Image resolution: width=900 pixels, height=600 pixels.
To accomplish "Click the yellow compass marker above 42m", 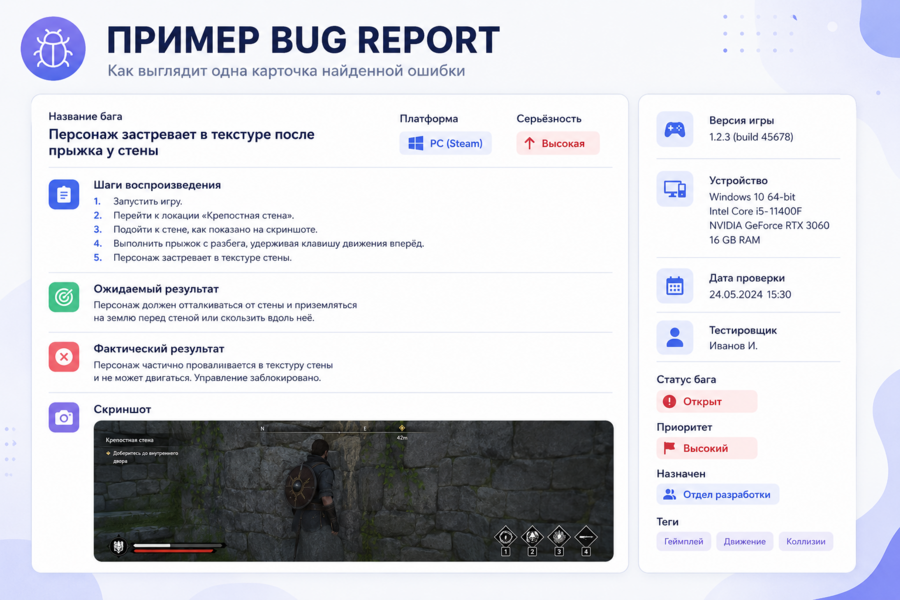I will (402, 428).
